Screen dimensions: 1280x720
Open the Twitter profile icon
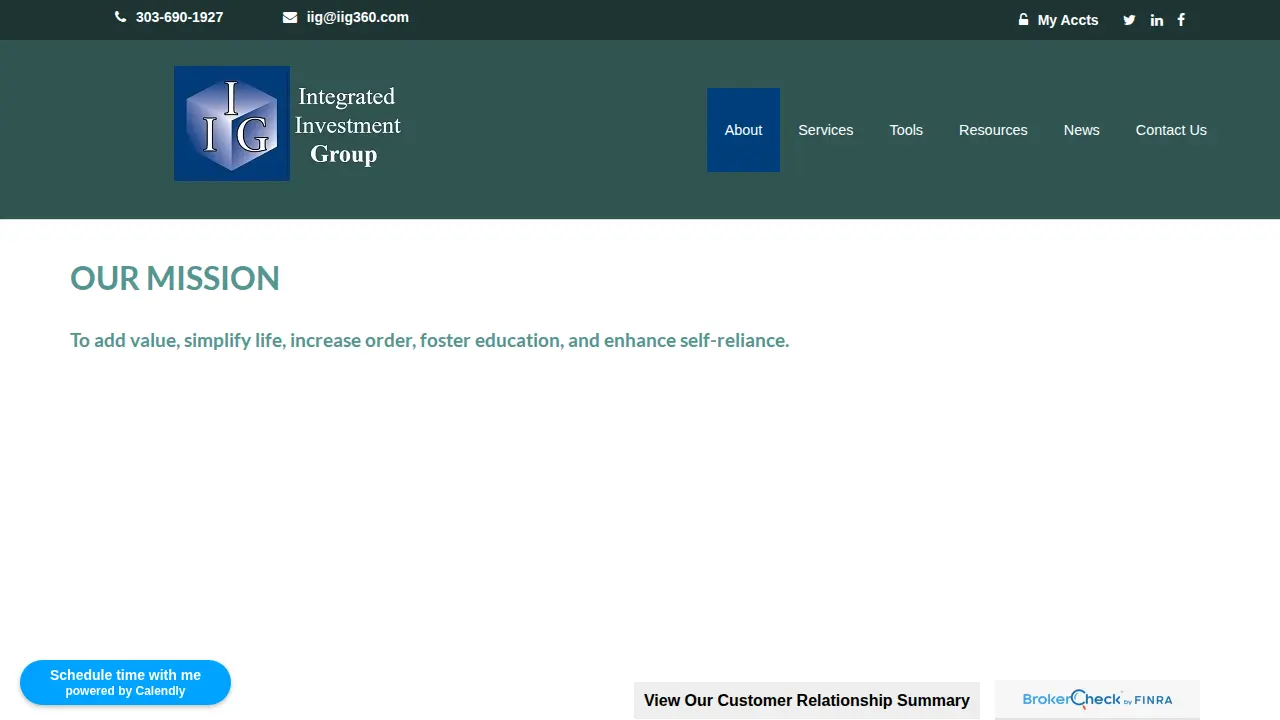(x=1129, y=20)
